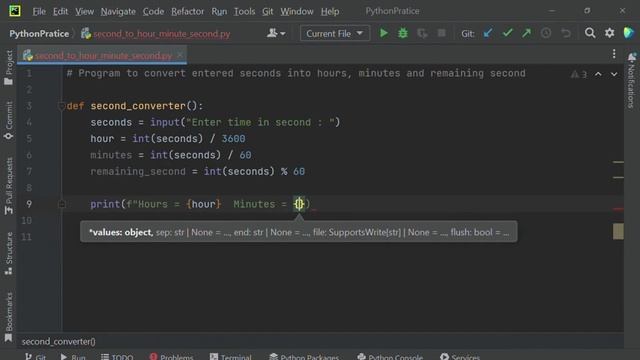Update project with Git blue arrow
This screenshot has width=640, height=360.
pyautogui.click(x=488, y=33)
